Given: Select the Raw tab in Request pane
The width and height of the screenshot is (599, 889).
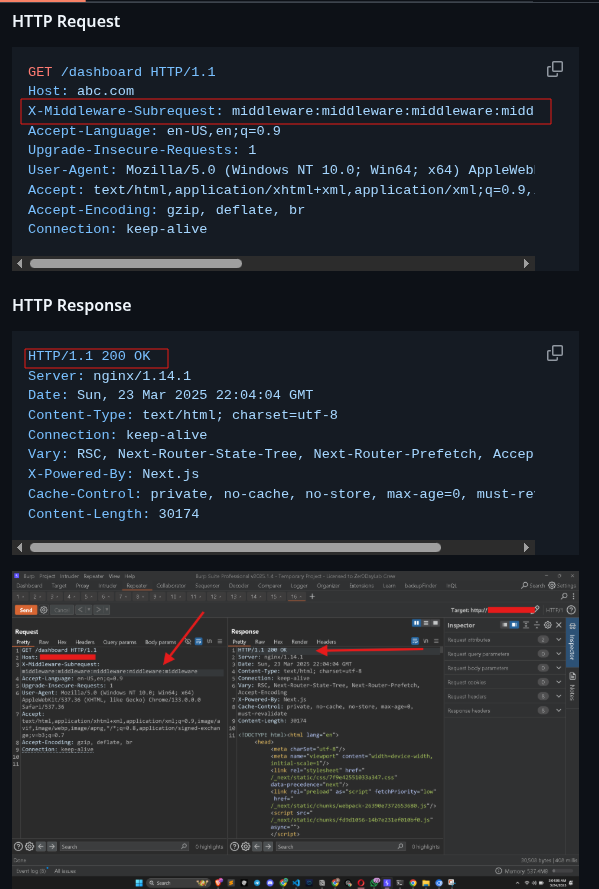Looking at the screenshot, I should [x=44, y=642].
